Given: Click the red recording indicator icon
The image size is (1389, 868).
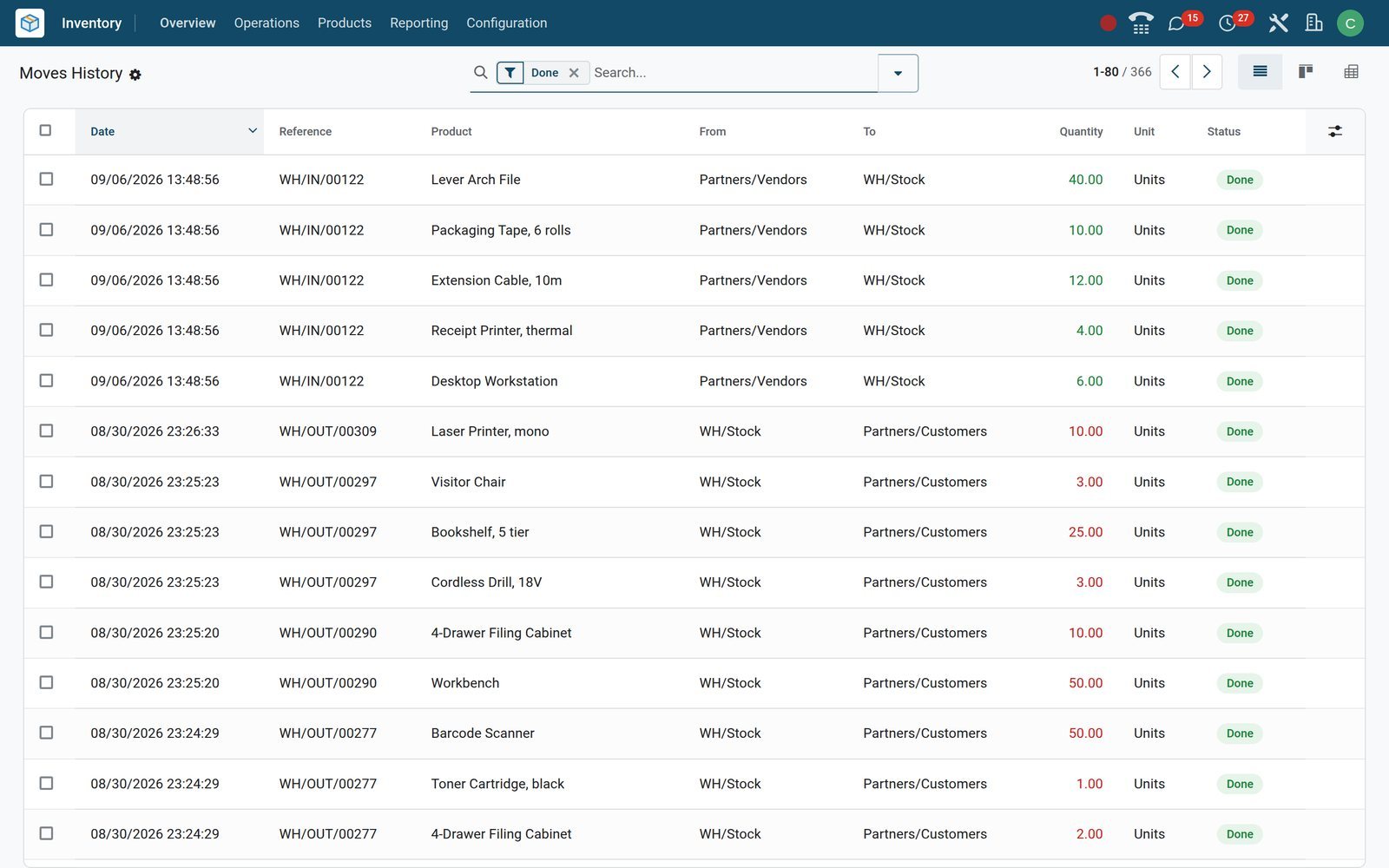Looking at the screenshot, I should (1108, 23).
